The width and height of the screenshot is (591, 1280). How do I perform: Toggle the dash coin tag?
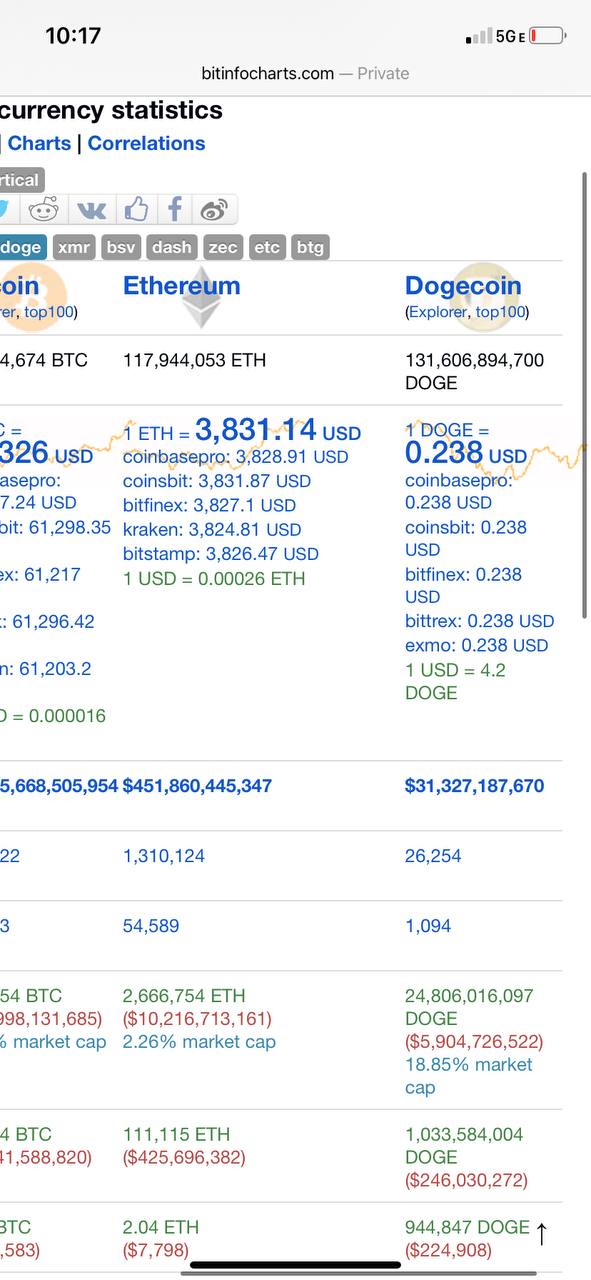pos(172,247)
